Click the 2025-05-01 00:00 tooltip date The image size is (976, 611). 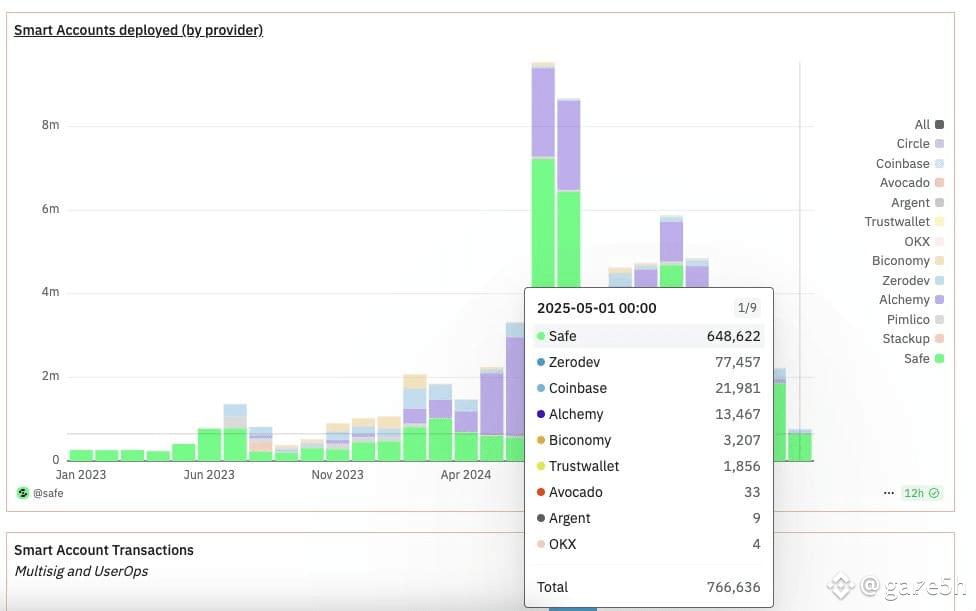pos(596,308)
